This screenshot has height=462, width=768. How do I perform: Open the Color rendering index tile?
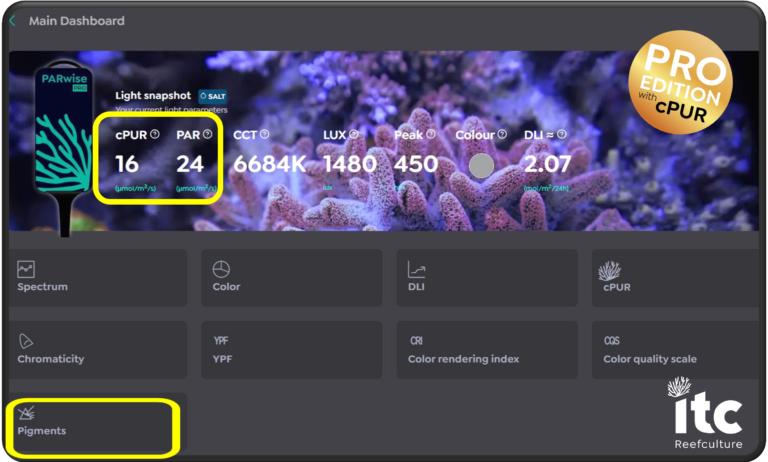pos(486,349)
